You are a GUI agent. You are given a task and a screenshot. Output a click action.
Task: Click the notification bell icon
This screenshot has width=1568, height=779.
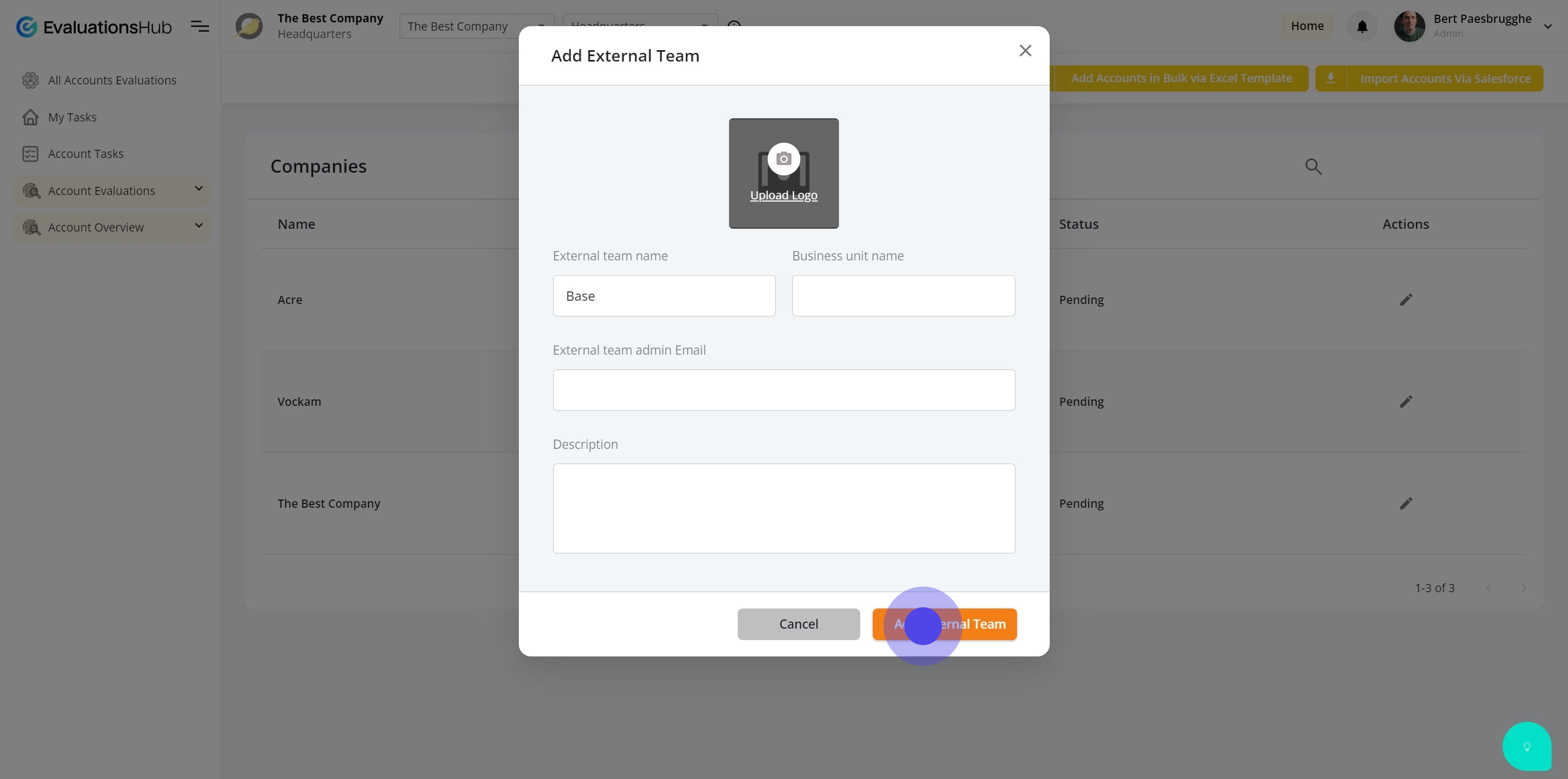(1362, 27)
